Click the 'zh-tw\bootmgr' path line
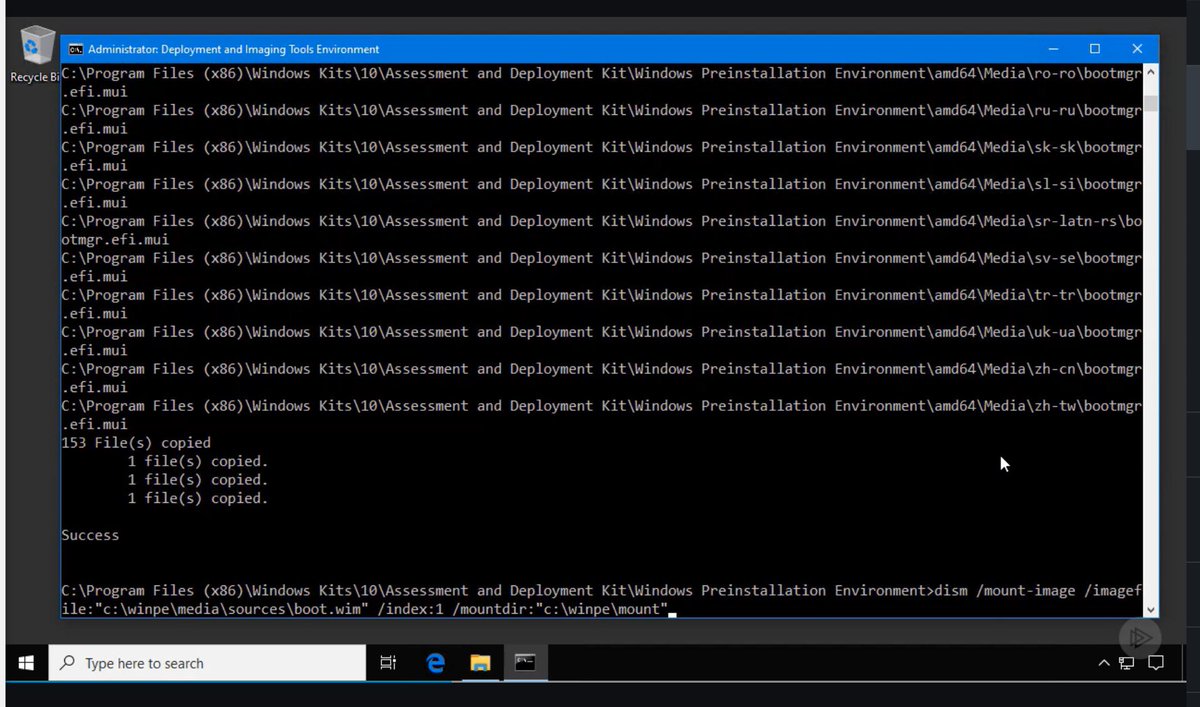This screenshot has width=1200, height=707. [x=601, y=405]
